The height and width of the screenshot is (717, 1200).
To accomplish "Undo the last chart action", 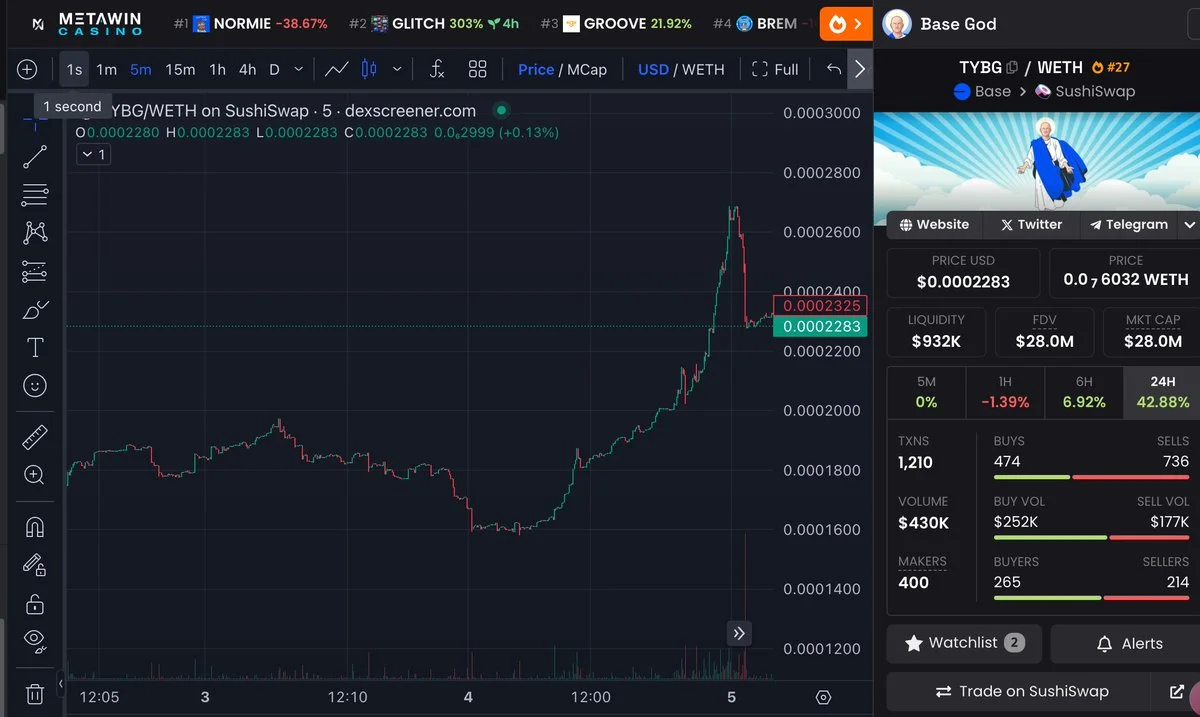I will (834, 69).
